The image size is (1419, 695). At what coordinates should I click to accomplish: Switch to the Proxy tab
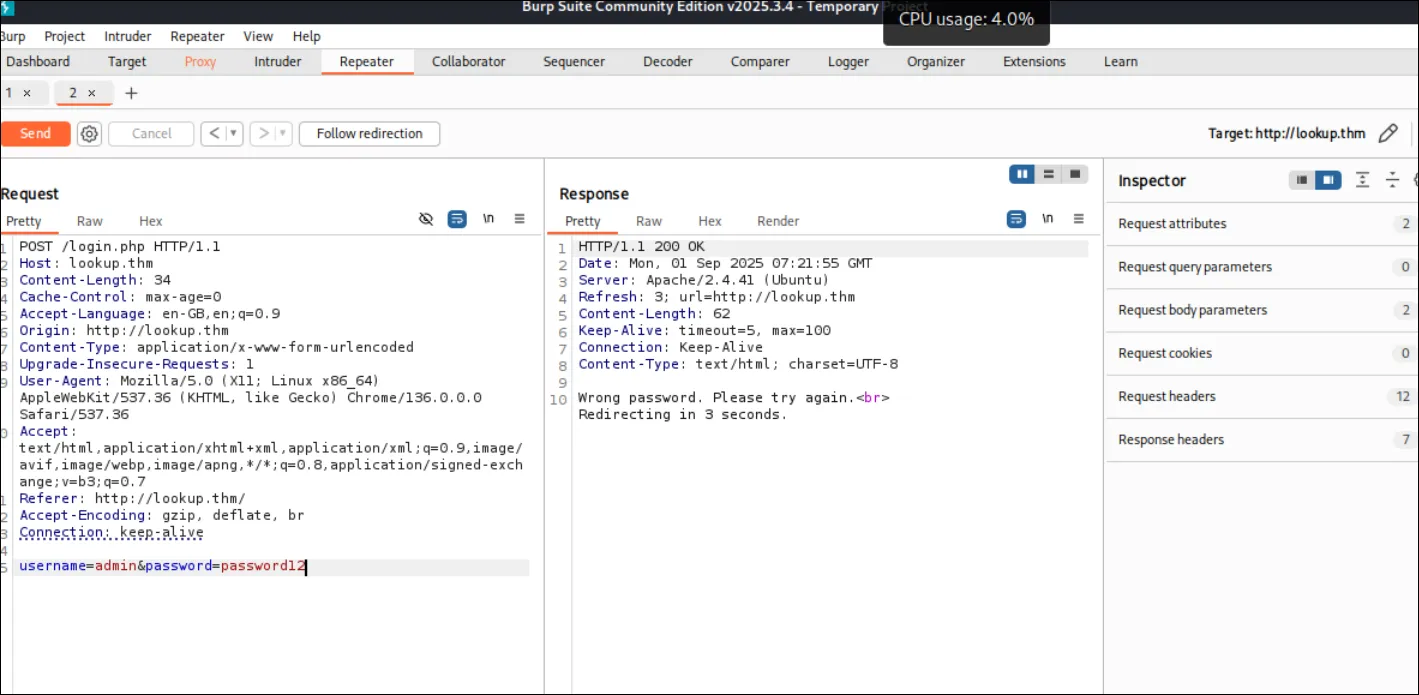[200, 61]
